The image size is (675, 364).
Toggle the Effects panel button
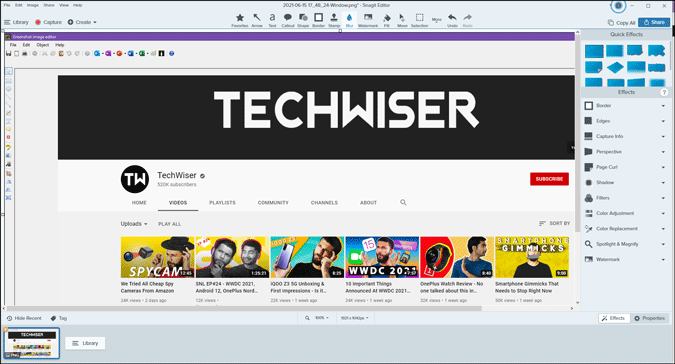pyautogui.click(x=613, y=318)
